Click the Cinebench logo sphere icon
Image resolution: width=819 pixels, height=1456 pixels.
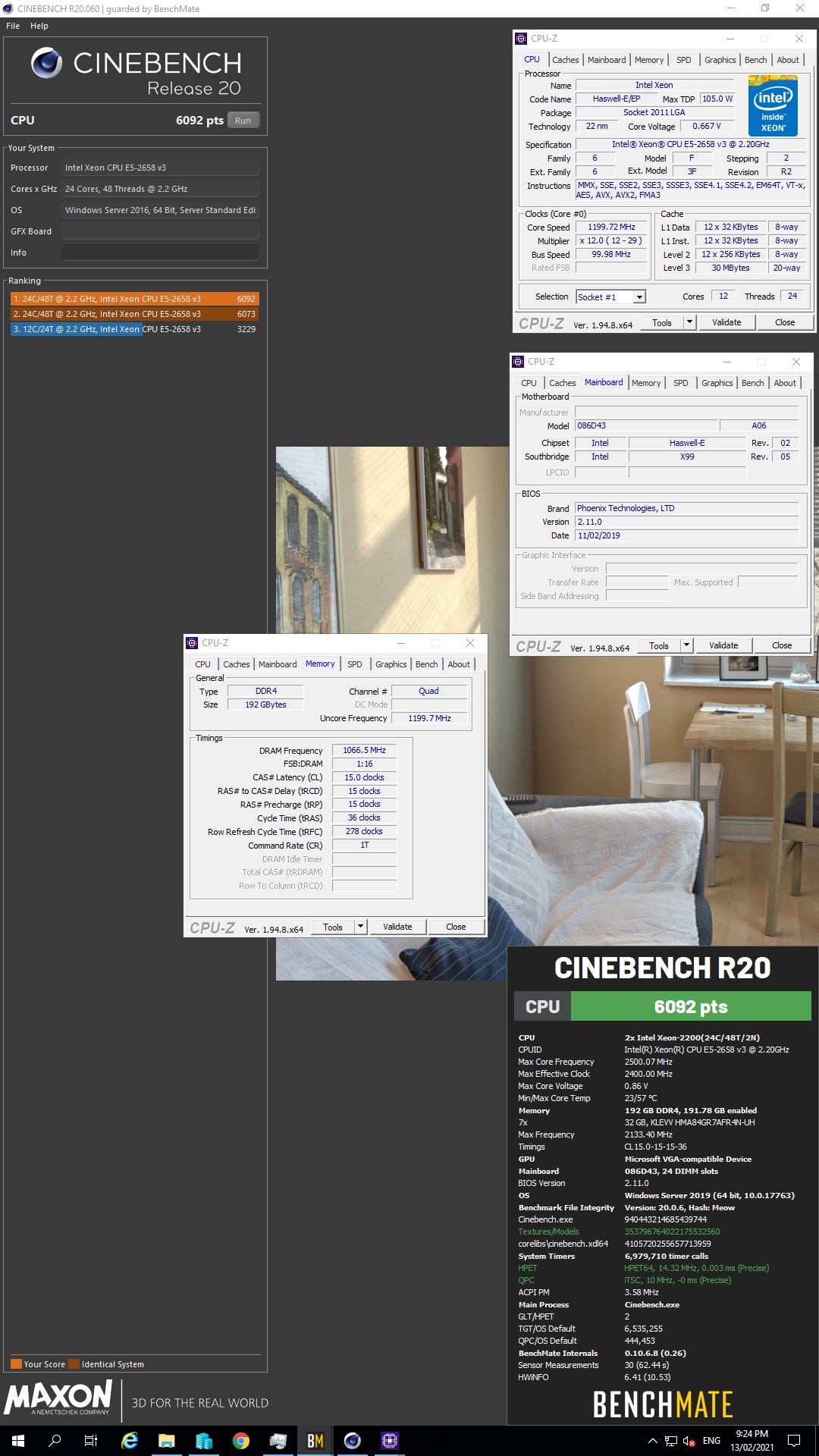[46, 63]
